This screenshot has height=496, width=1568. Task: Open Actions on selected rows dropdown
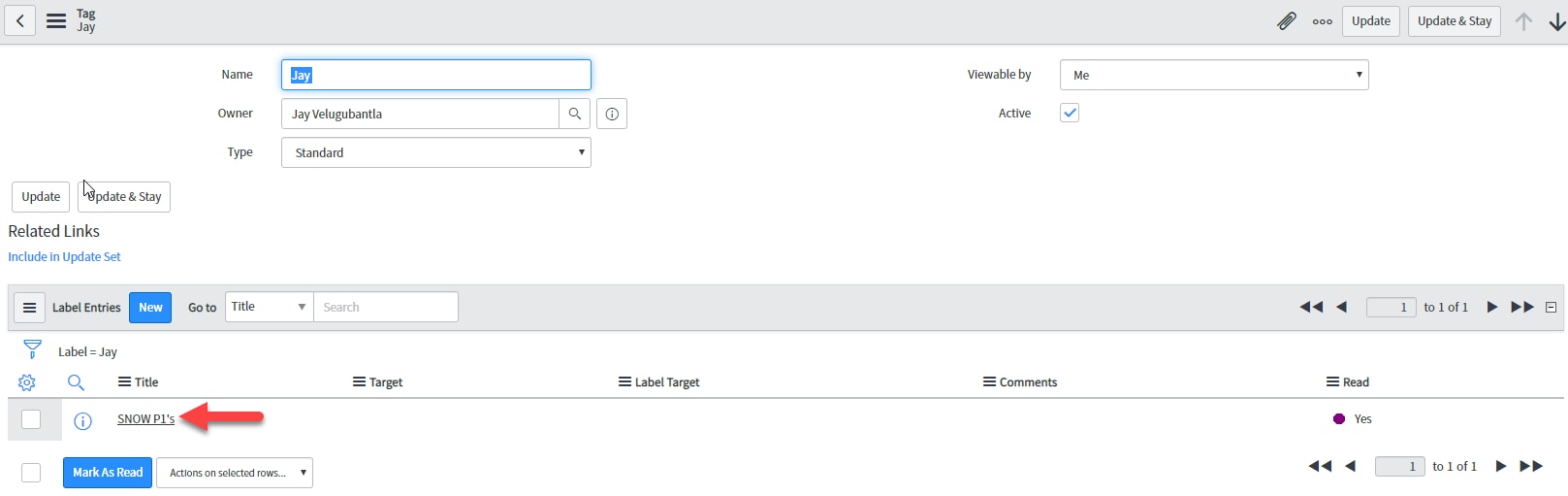click(x=235, y=473)
